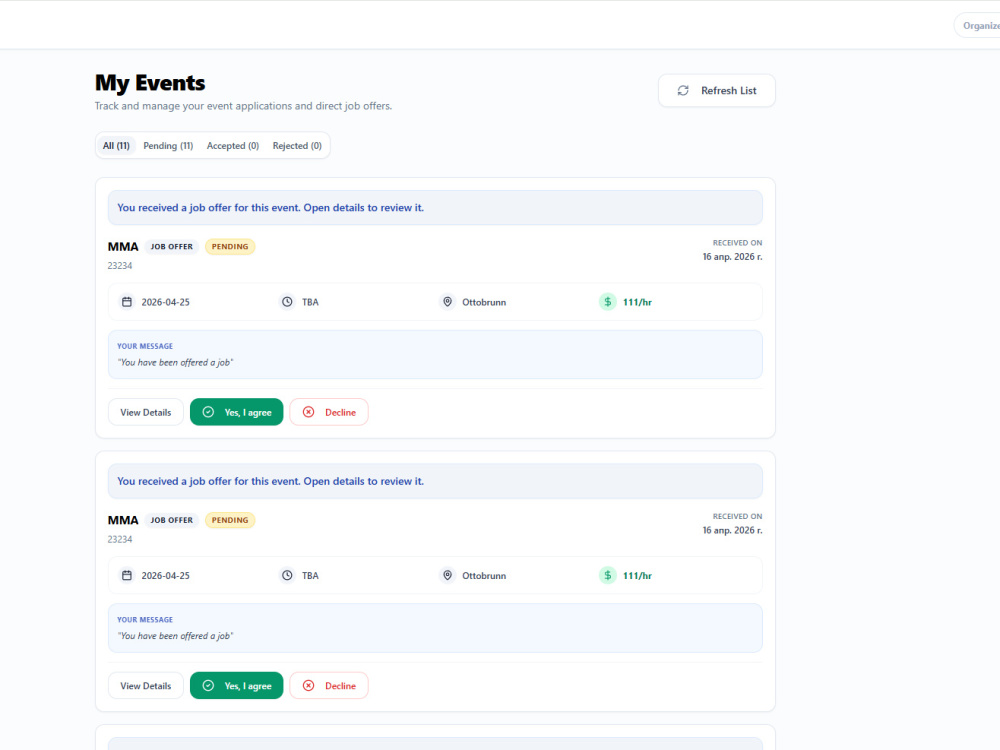
Task: Click the 23234 ID under the second MMA title
Action: (x=120, y=540)
